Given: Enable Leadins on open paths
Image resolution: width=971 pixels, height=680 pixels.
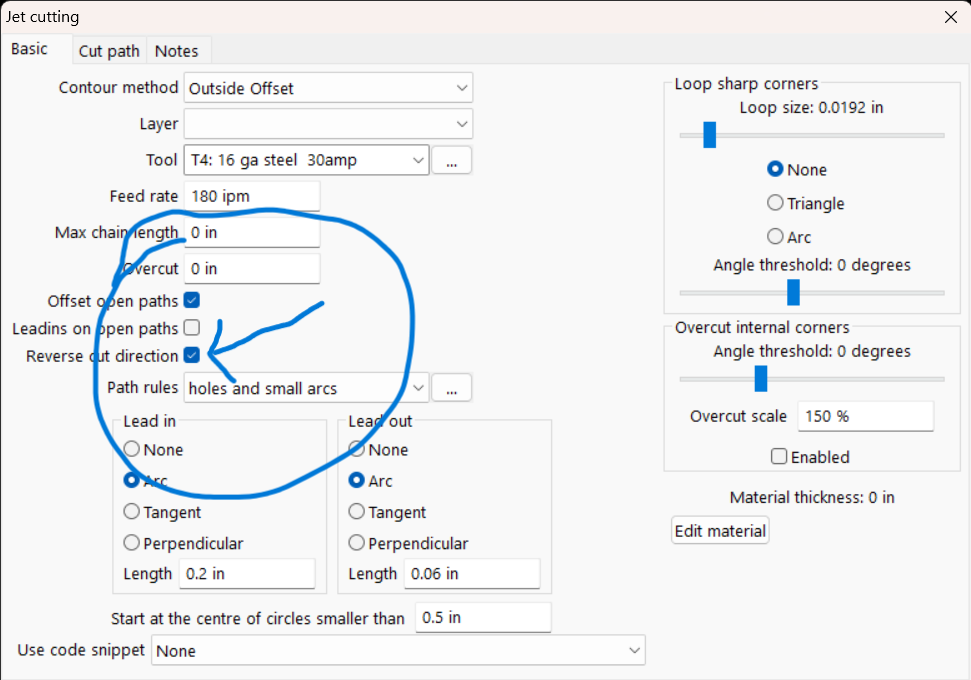Looking at the screenshot, I should [x=192, y=328].
